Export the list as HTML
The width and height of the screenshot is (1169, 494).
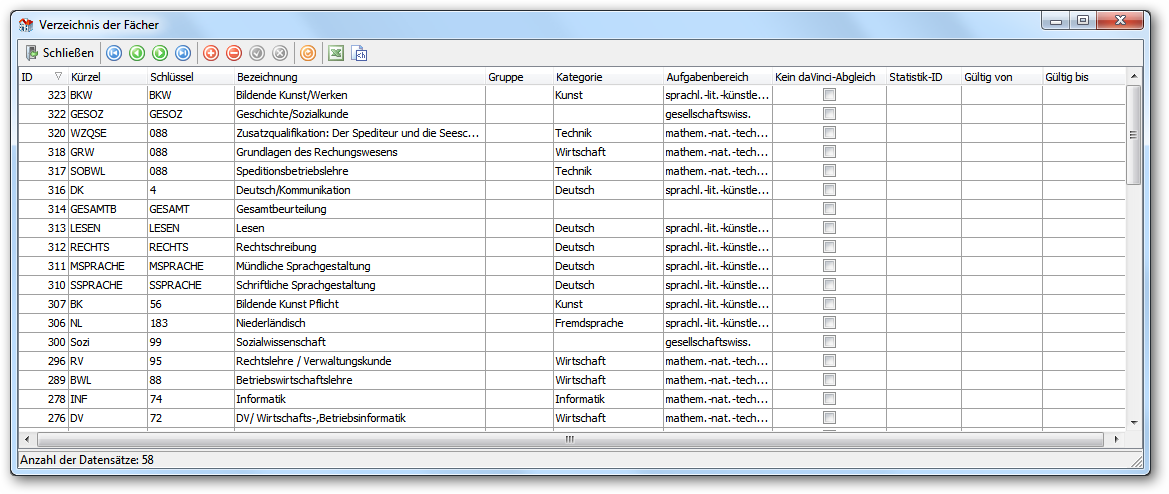pos(359,53)
